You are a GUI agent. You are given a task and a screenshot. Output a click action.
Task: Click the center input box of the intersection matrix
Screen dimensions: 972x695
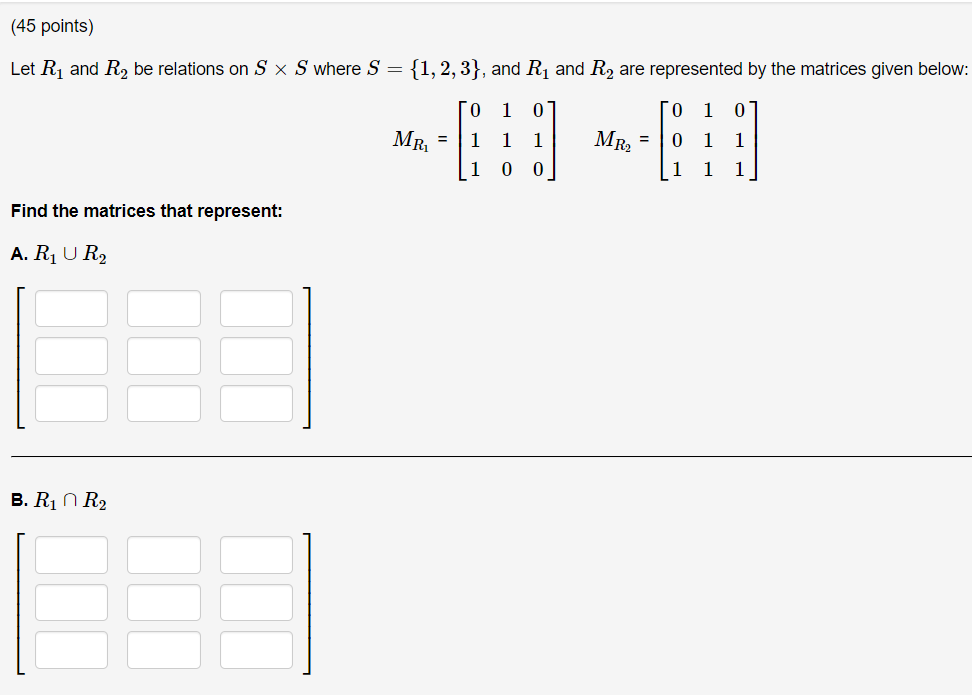click(x=164, y=602)
